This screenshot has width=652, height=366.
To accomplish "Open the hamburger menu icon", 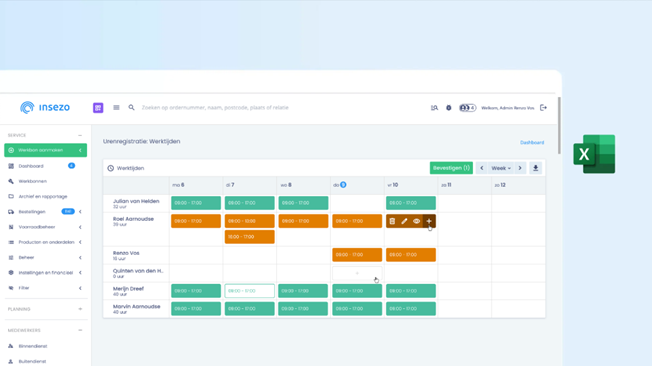I will (116, 108).
